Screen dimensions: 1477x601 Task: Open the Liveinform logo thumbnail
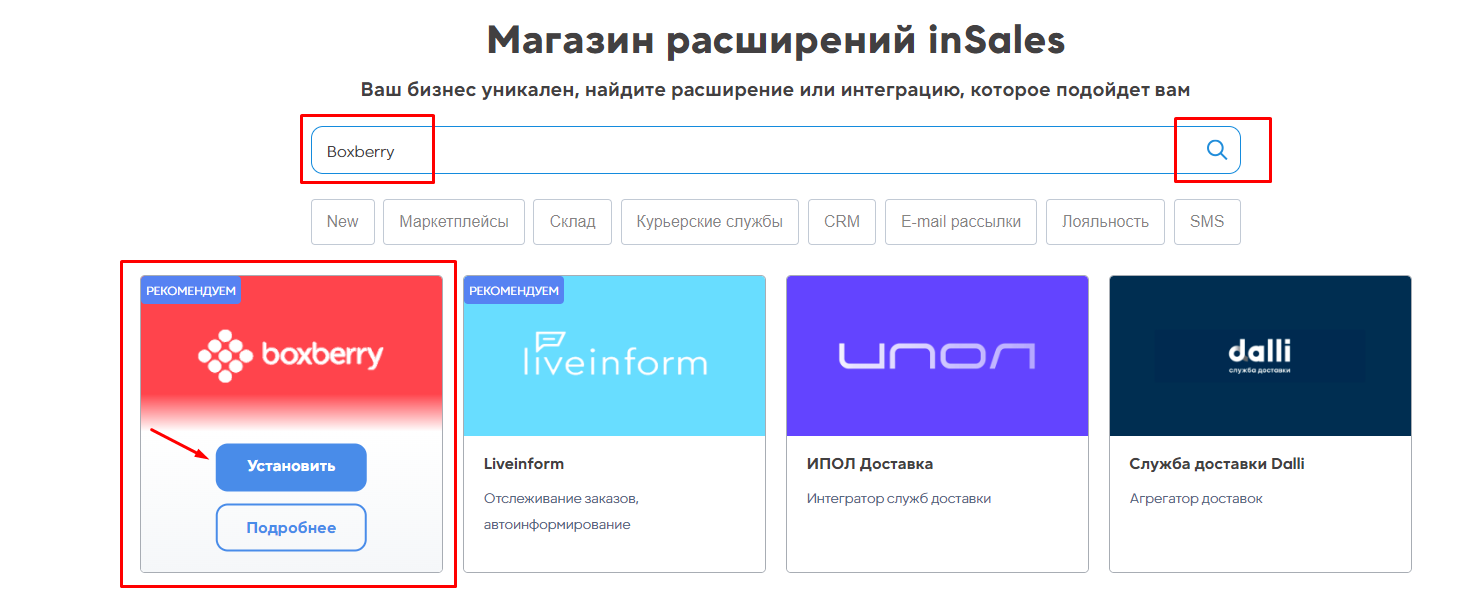tap(614, 356)
